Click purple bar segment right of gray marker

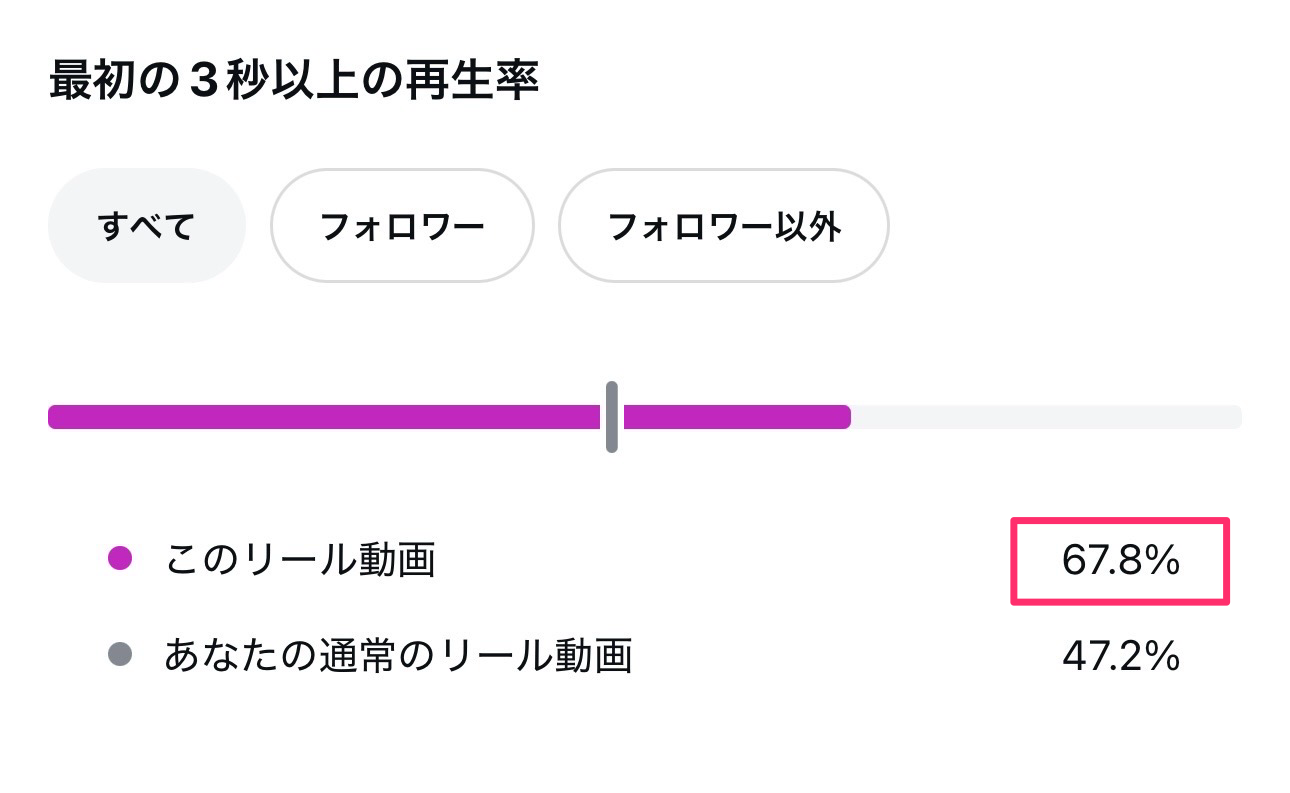tap(735, 417)
